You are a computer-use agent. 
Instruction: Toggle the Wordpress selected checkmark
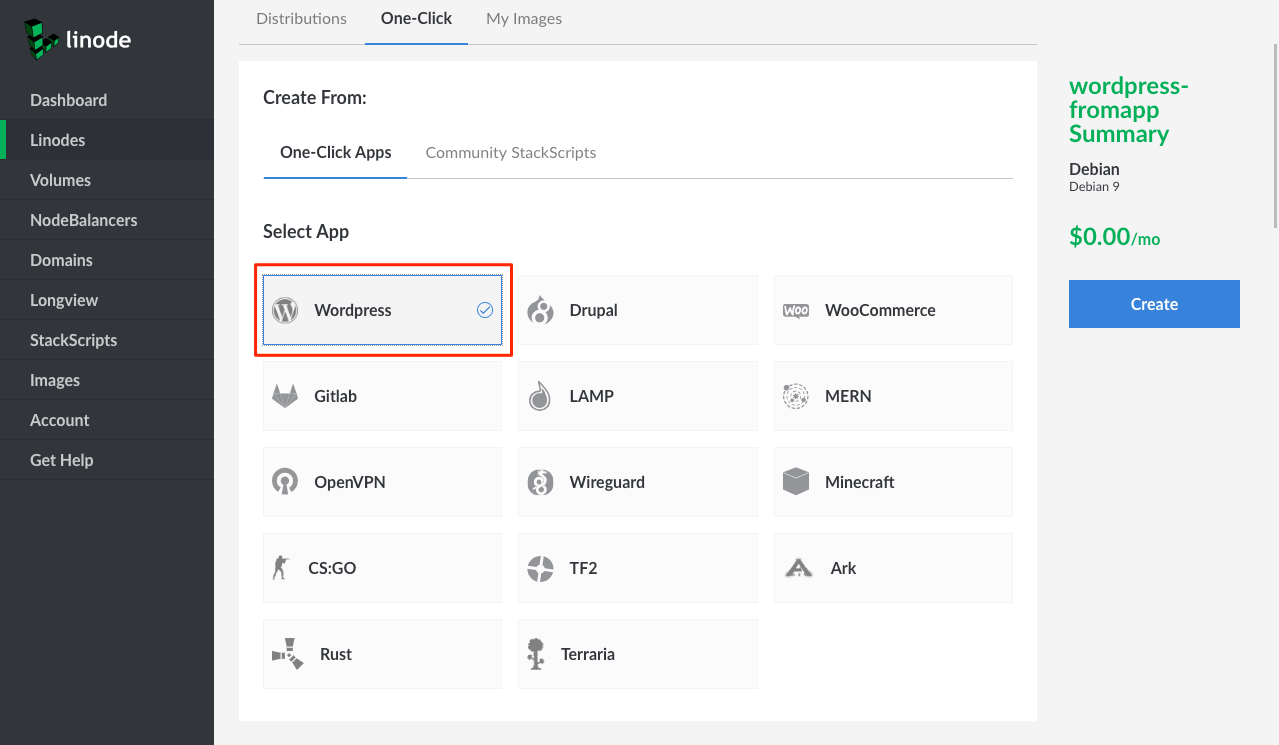[x=485, y=310]
